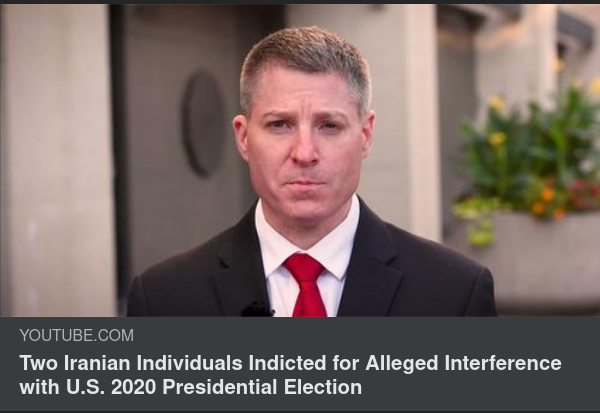This screenshot has width=600, height=413.
Task: Click 'Presidential Election' in the link title
Action: tap(262, 387)
